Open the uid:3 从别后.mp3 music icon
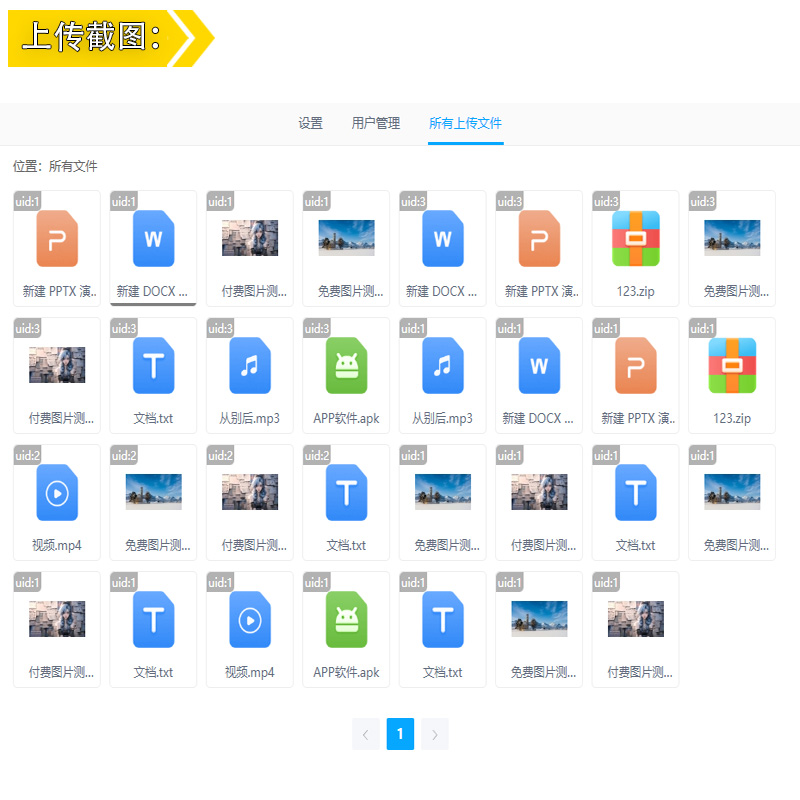This screenshot has width=800, height=800. tap(249, 365)
